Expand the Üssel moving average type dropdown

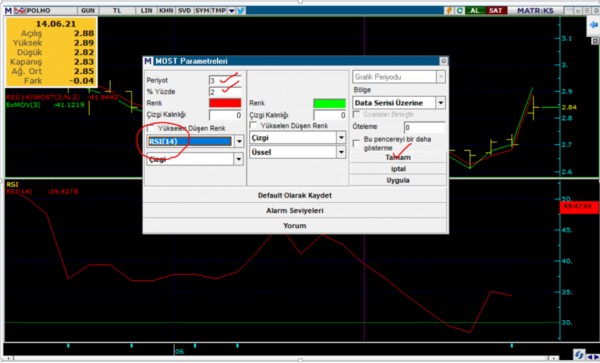pos(341,152)
